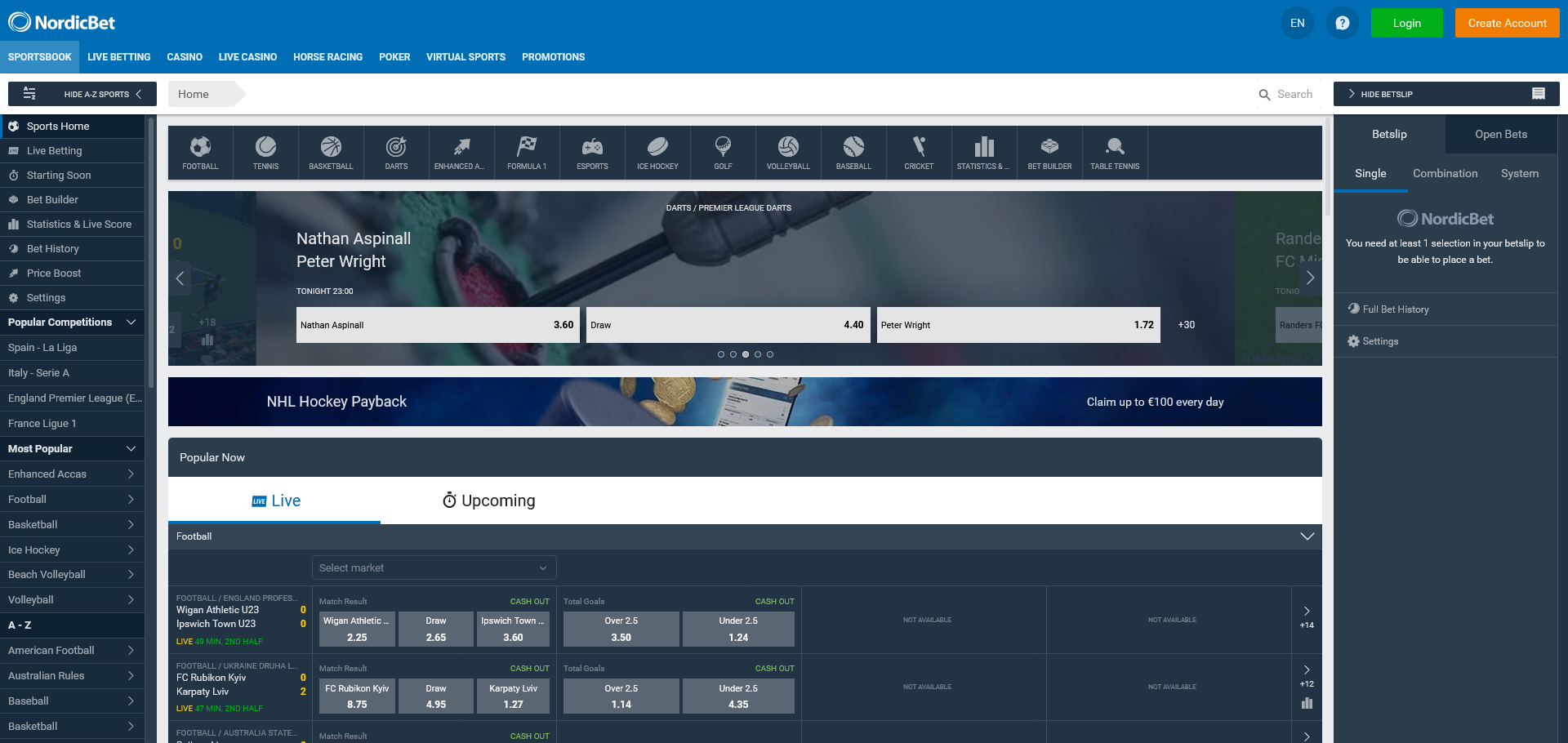This screenshot has width=1568, height=743.
Task: Collapse the Football live section
Action: pos(1307,536)
